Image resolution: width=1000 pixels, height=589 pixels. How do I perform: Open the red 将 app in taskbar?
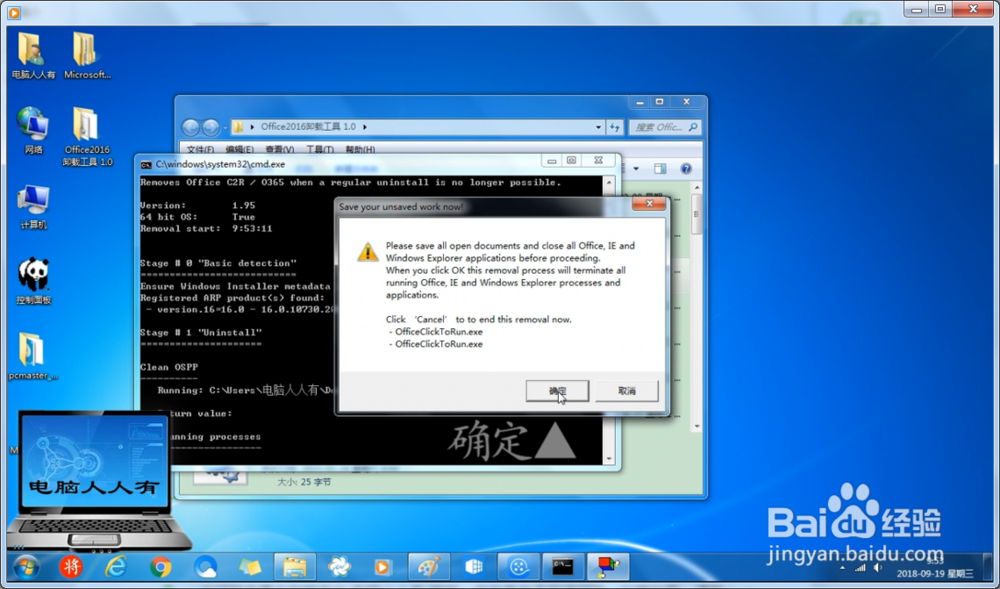click(71, 566)
